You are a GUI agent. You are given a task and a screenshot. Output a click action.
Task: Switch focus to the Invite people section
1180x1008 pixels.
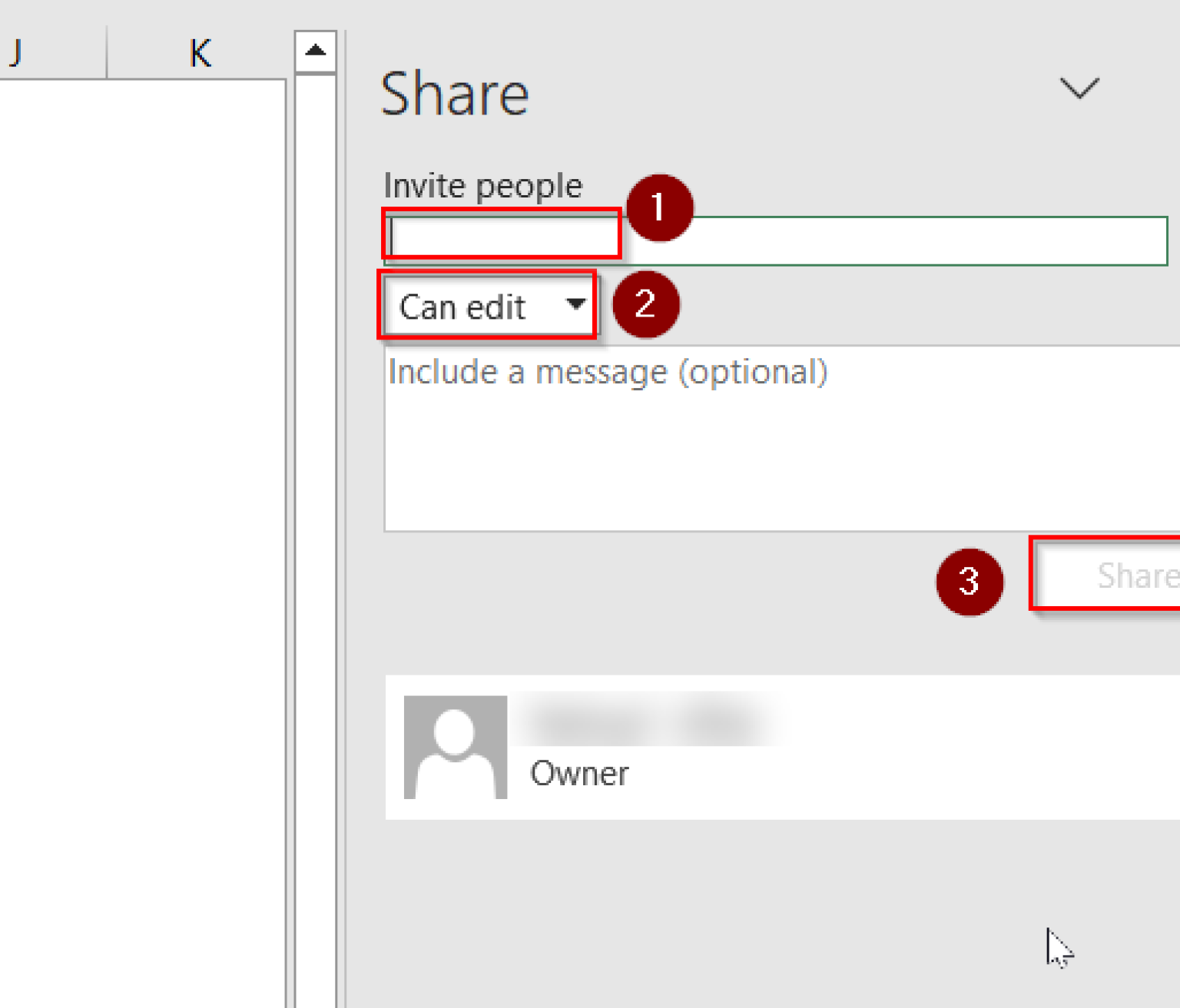tap(502, 235)
